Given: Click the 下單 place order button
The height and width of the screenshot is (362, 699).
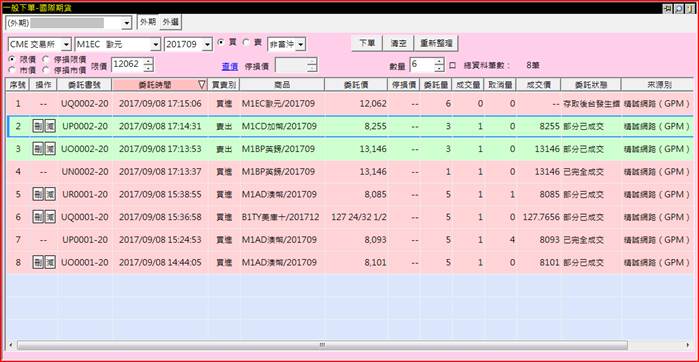Looking at the screenshot, I should [367, 43].
